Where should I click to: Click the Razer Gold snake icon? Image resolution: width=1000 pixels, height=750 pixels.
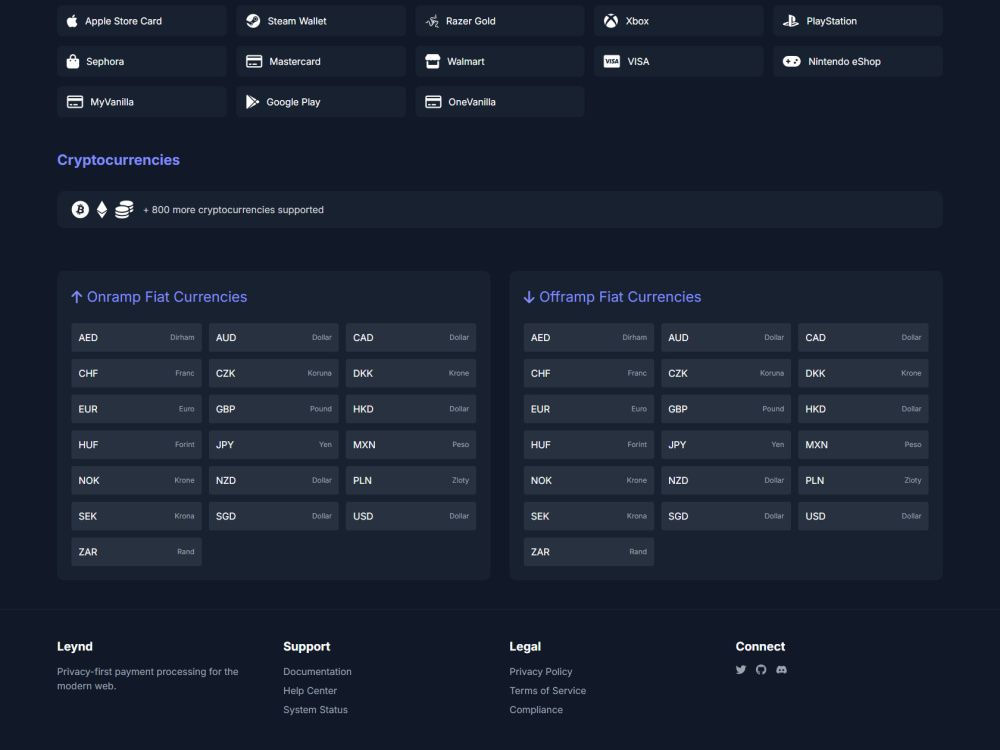coord(432,21)
